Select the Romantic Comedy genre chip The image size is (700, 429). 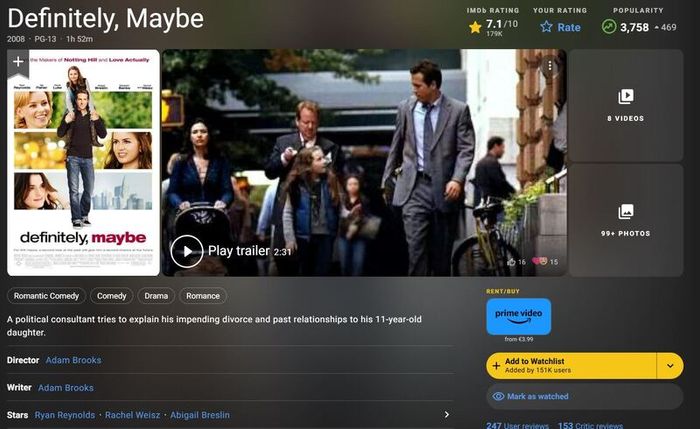[46, 296]
